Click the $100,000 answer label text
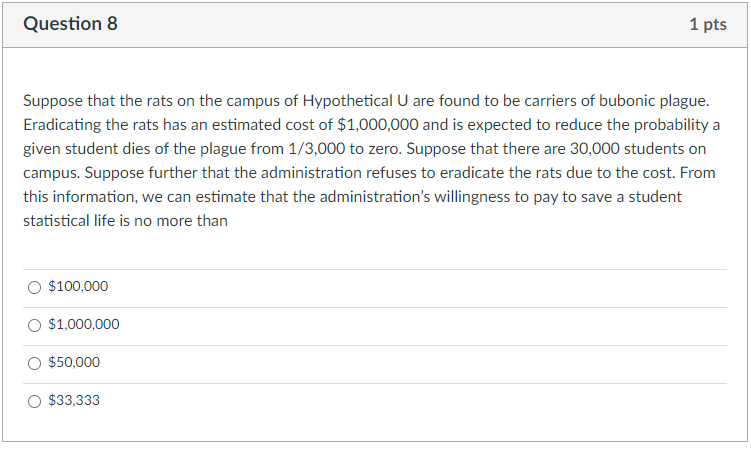Image resolution: width=751 pixels, height=450 pixels. 78,287
